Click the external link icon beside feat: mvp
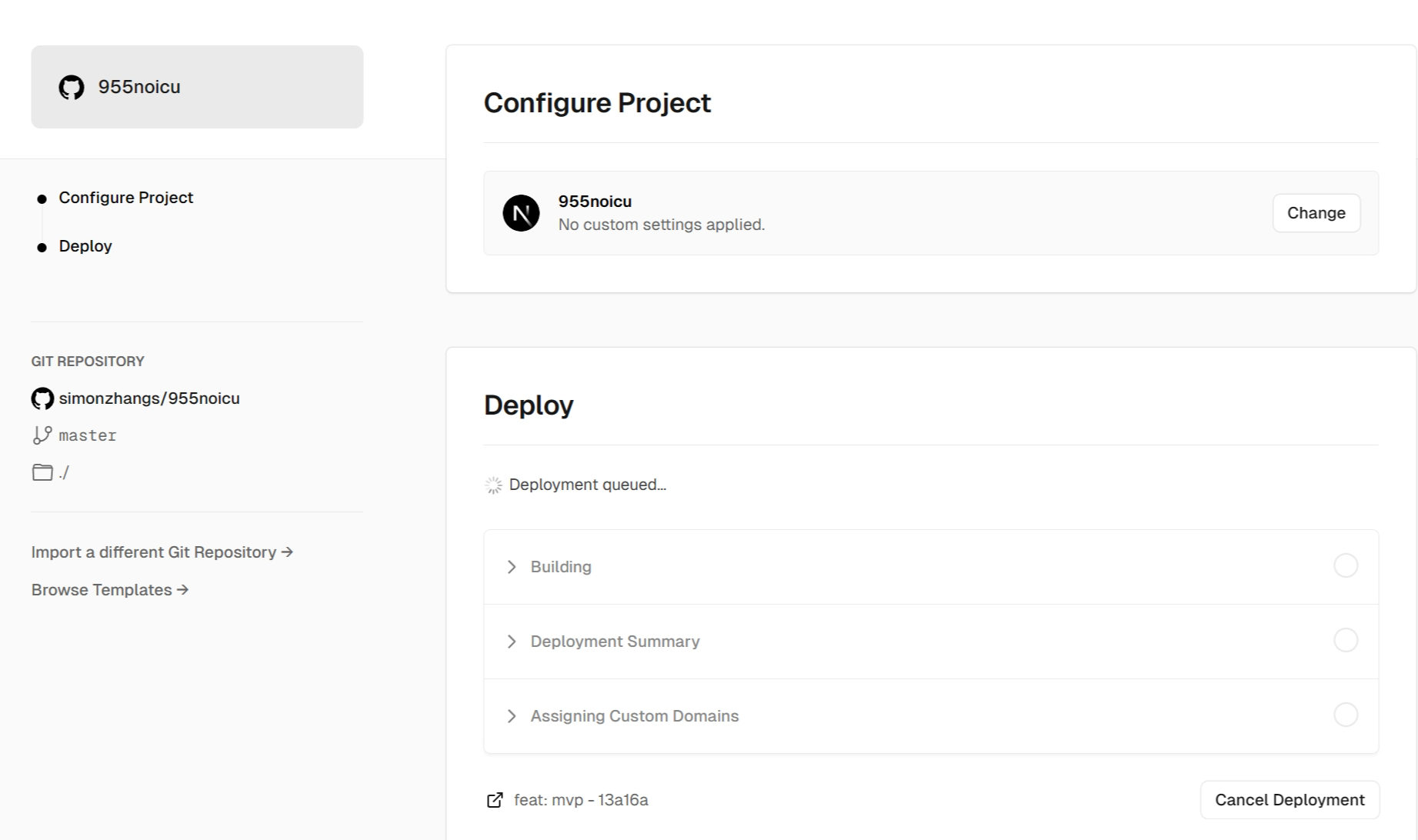The width and height of the screenshot is (1418, 840). [495, 800]
